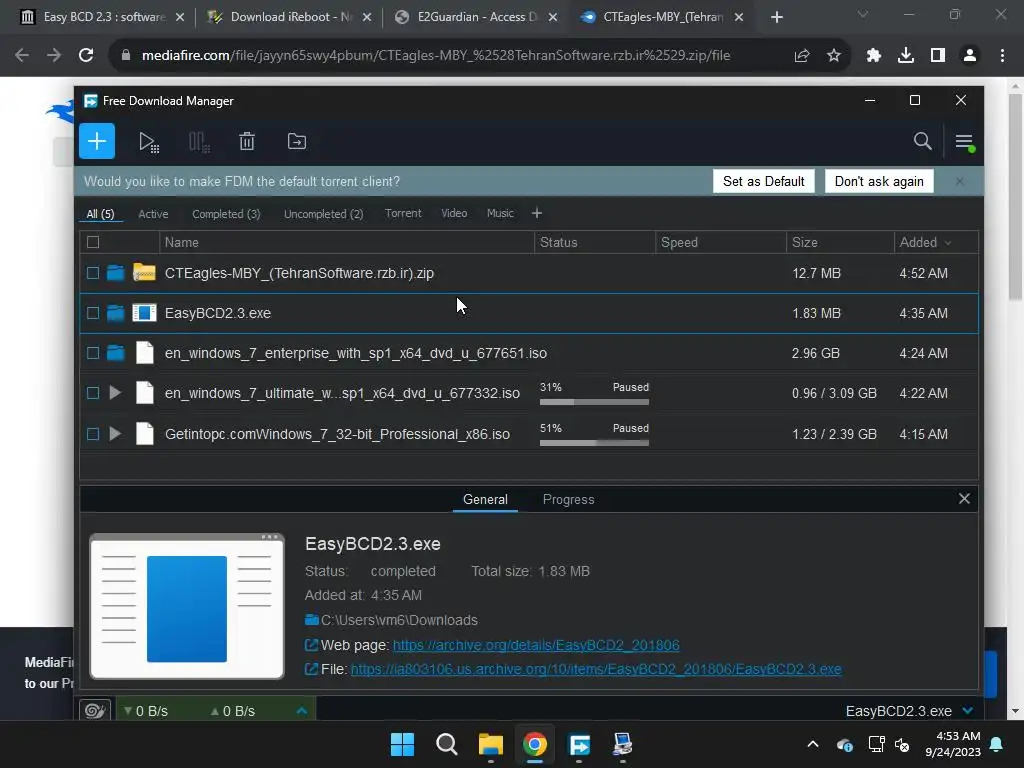Add a new filter tab with plus

(x=537, y=214)
